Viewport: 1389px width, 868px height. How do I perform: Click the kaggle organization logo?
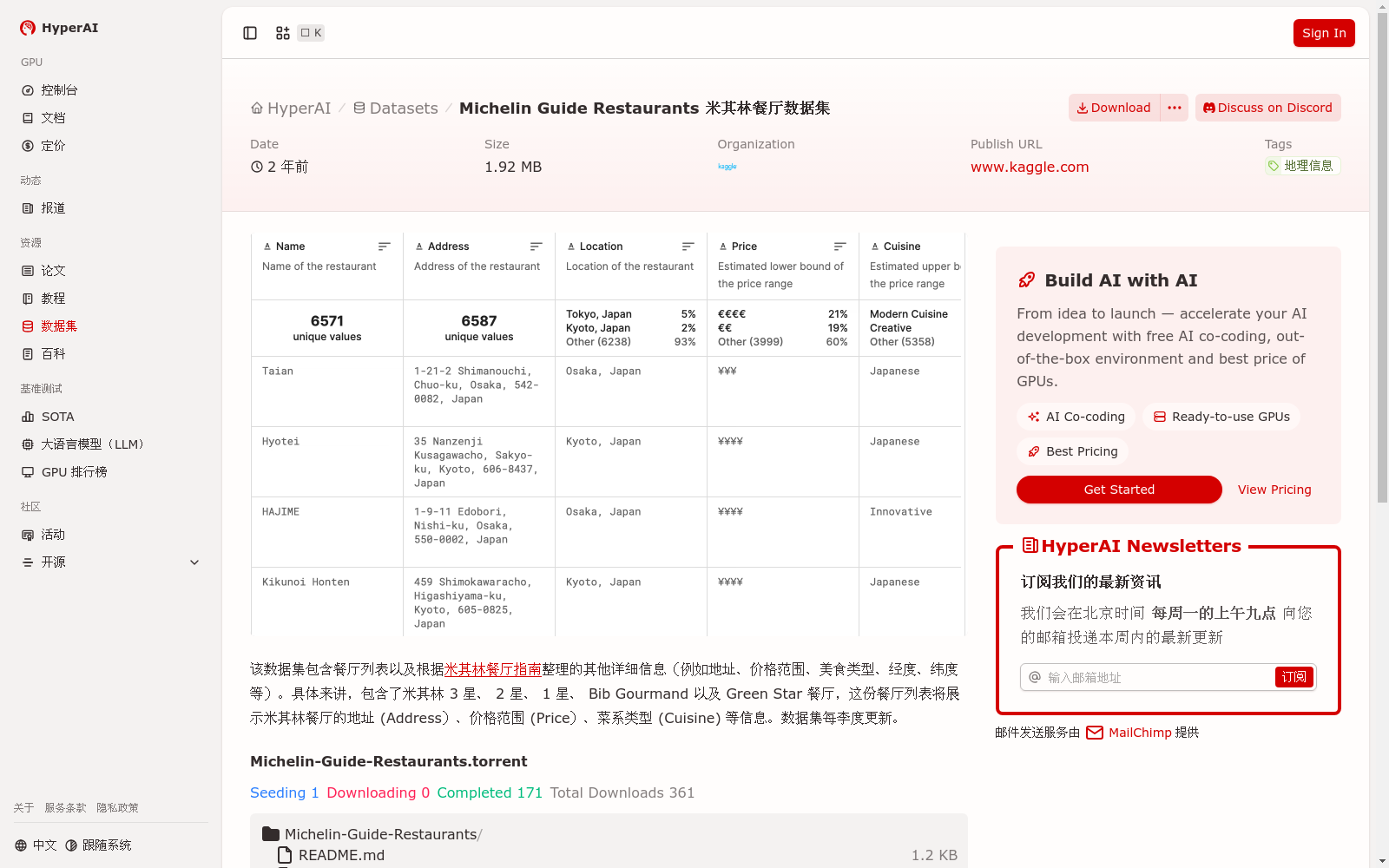(x=727, y=167)
